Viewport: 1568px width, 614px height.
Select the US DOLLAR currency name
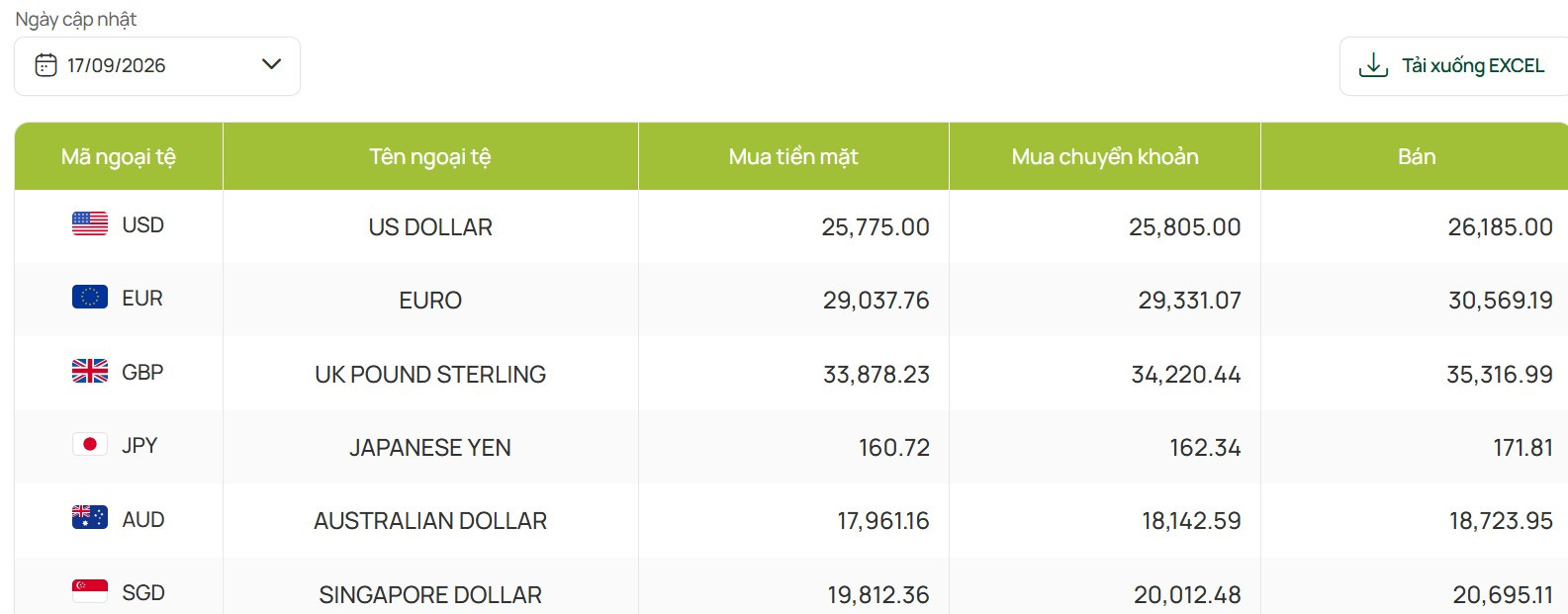(x=430, y=227)
